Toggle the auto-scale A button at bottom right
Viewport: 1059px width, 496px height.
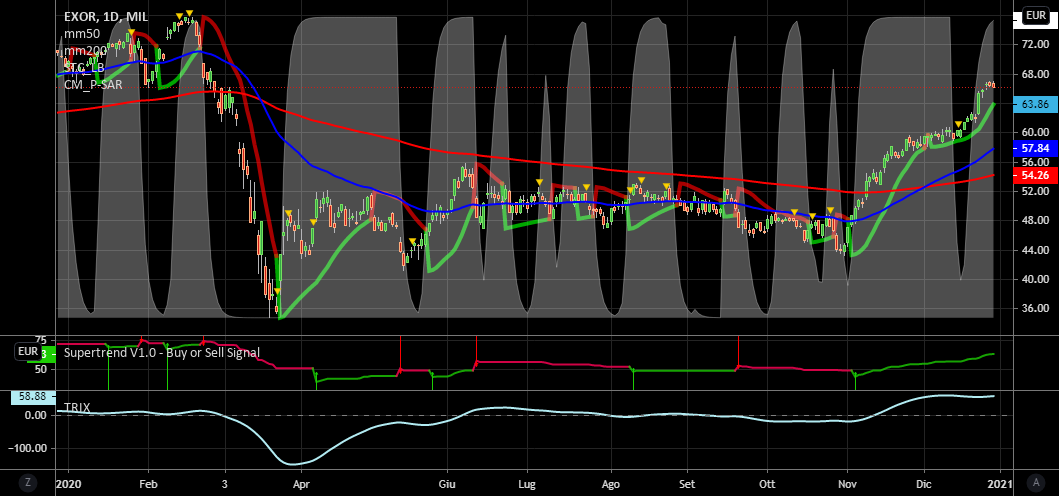tap(1035, 482)
